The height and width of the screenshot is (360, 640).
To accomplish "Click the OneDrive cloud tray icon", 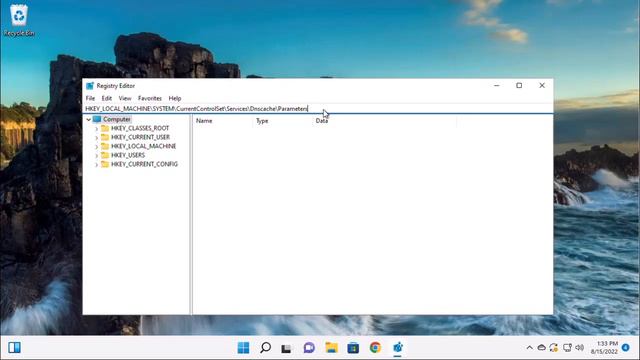I will coord(541,348).
